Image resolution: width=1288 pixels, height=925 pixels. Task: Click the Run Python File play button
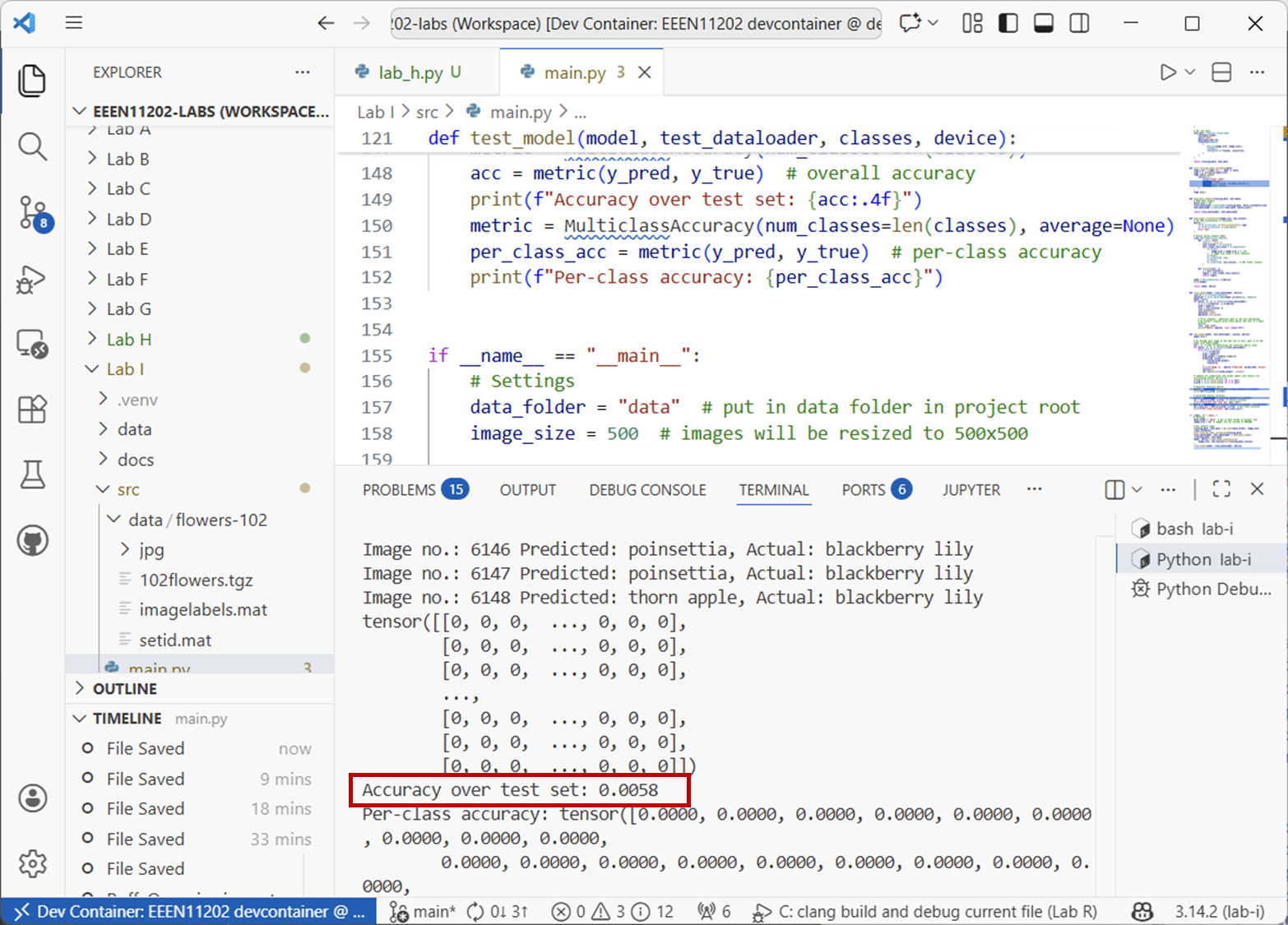[1167, 72]
